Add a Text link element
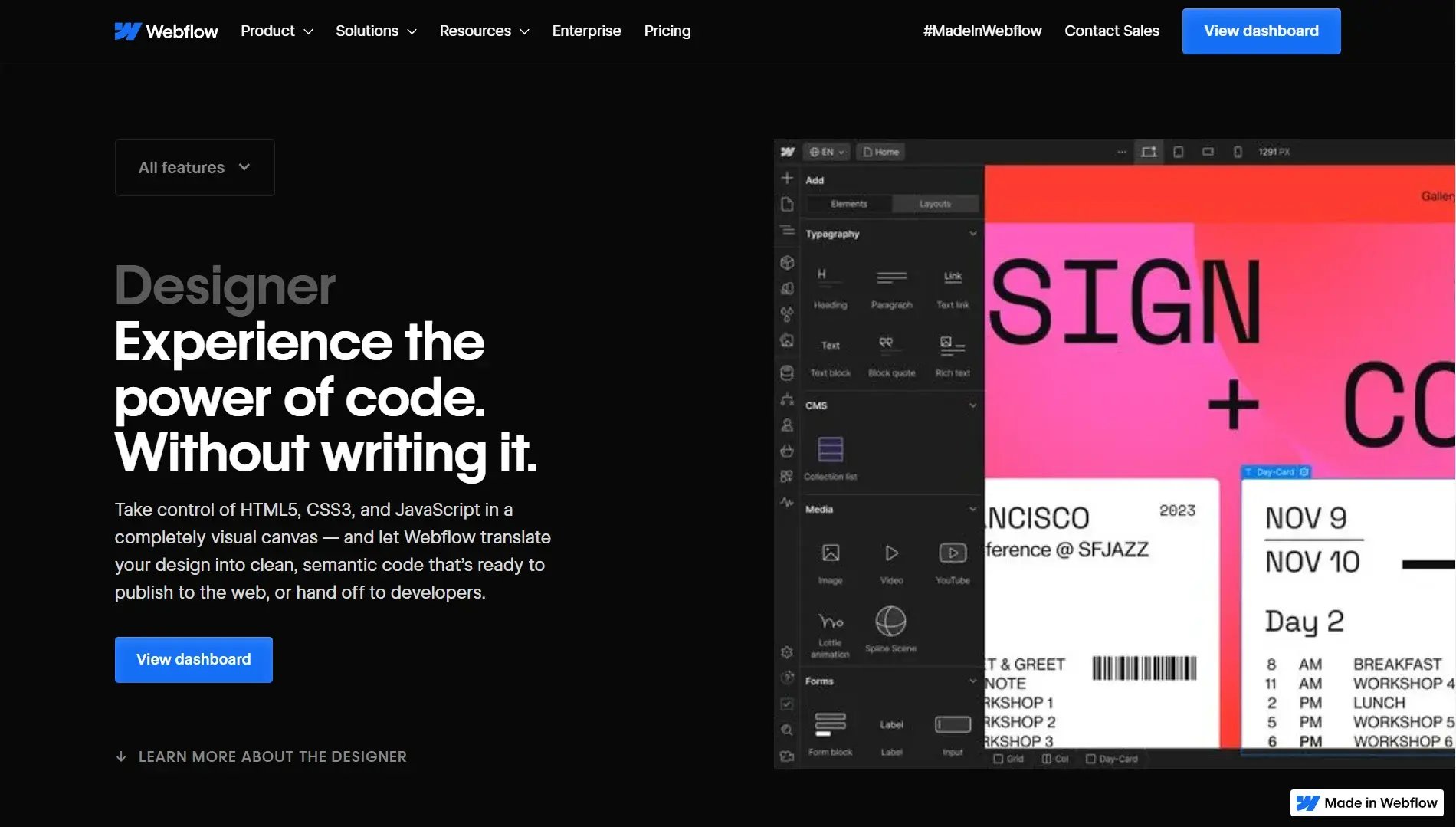The height and width of the screenshot is (827, 1456). pos(953,288)
